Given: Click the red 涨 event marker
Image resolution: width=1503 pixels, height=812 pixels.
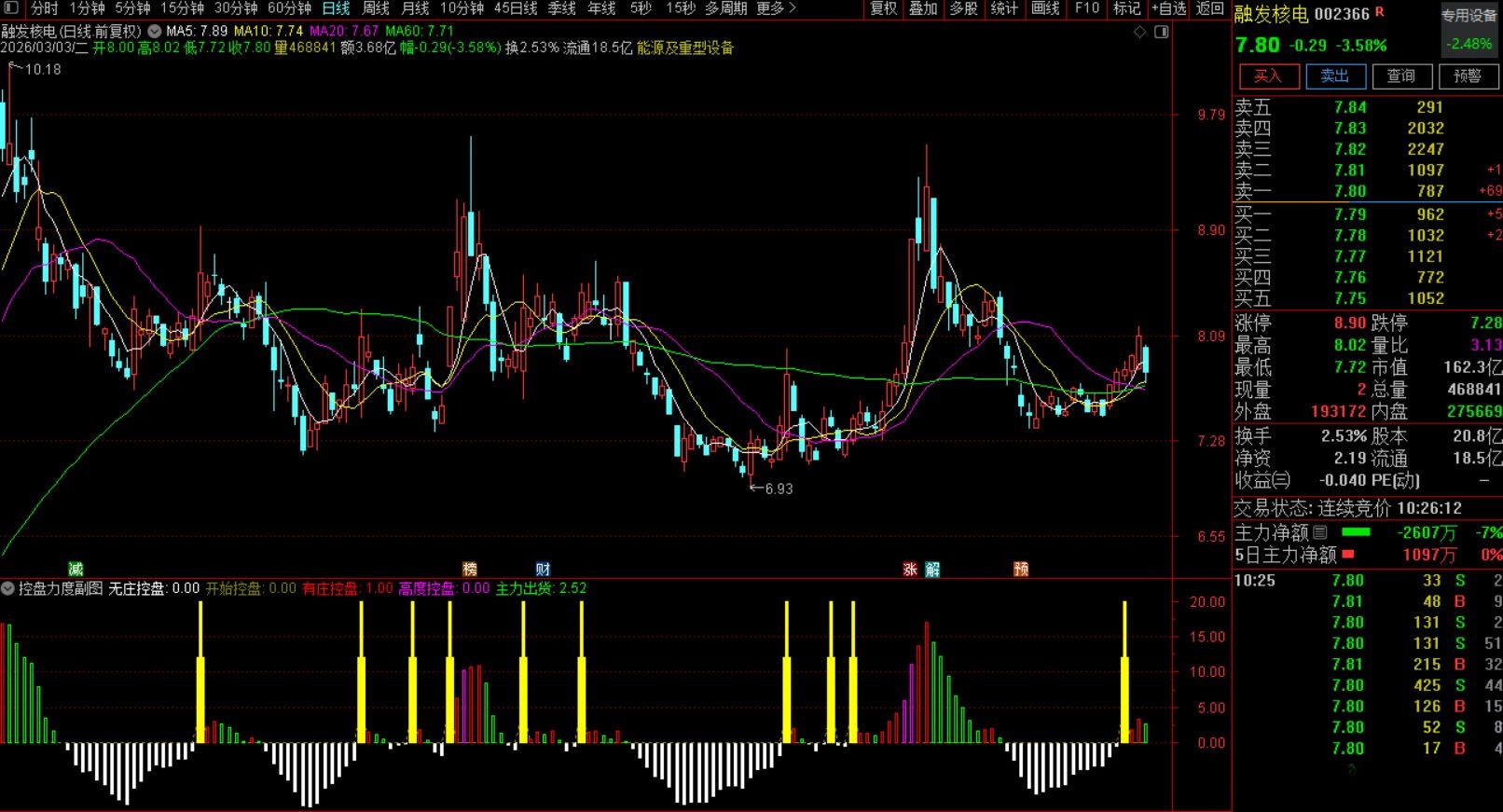Looking at the screenshot, I should click(910, 569).
